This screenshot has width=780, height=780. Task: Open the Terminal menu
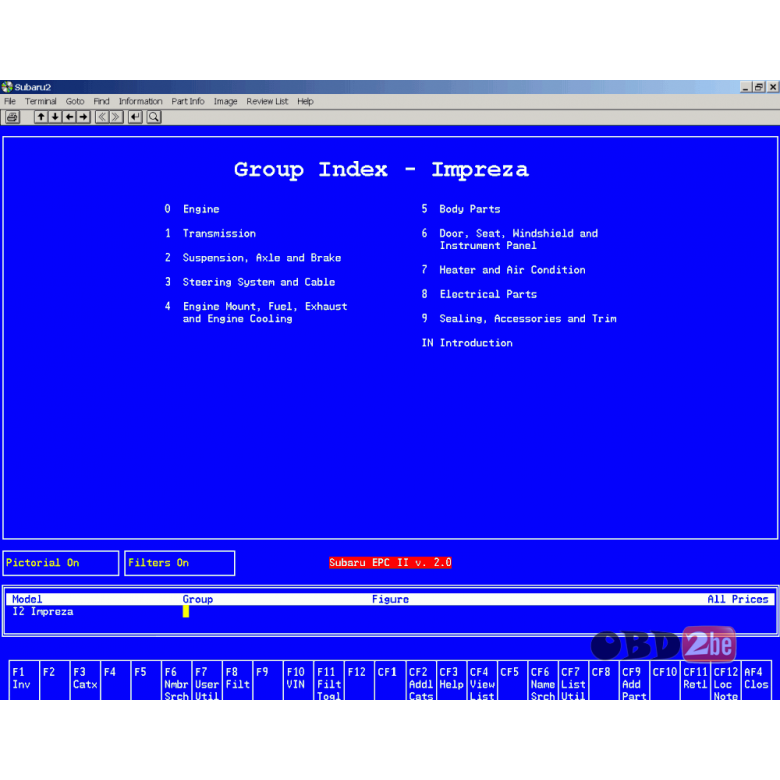coord(41,101)
